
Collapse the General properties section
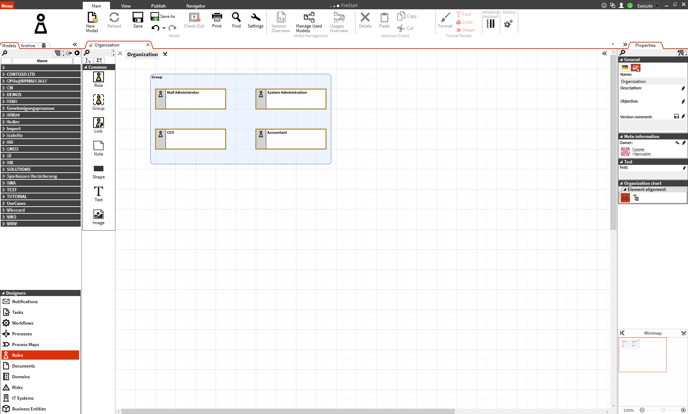621,60
